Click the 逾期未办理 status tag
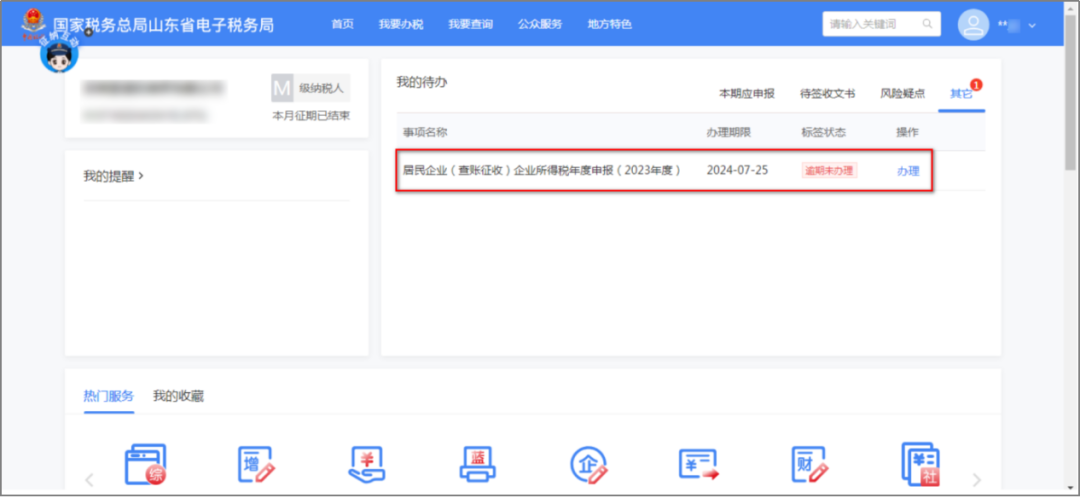The image size is (1080, 498). [829, 170]
